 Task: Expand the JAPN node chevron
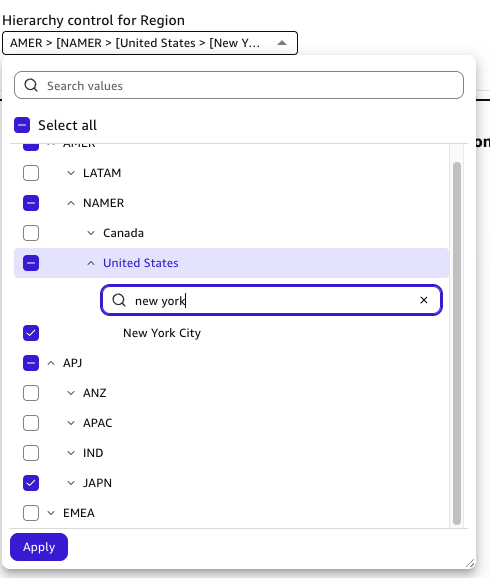71,483
